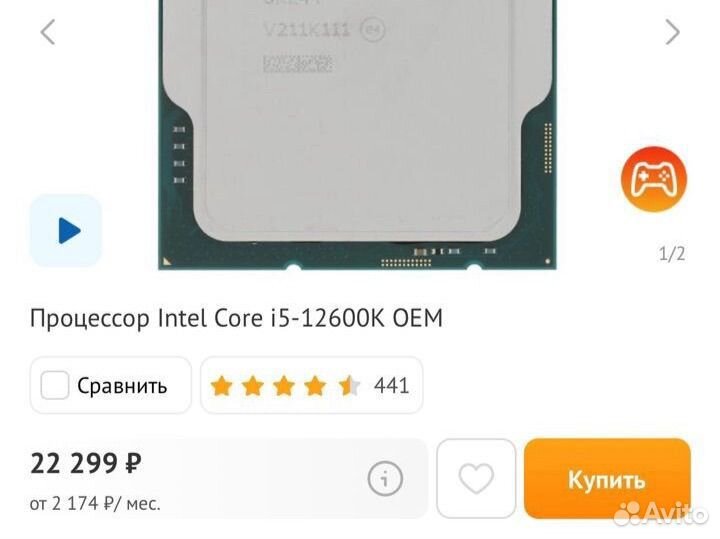This screenshot has height=539, width=720.
Task: Tap the Avito watermark logo
Action: [x=660, y=514]
